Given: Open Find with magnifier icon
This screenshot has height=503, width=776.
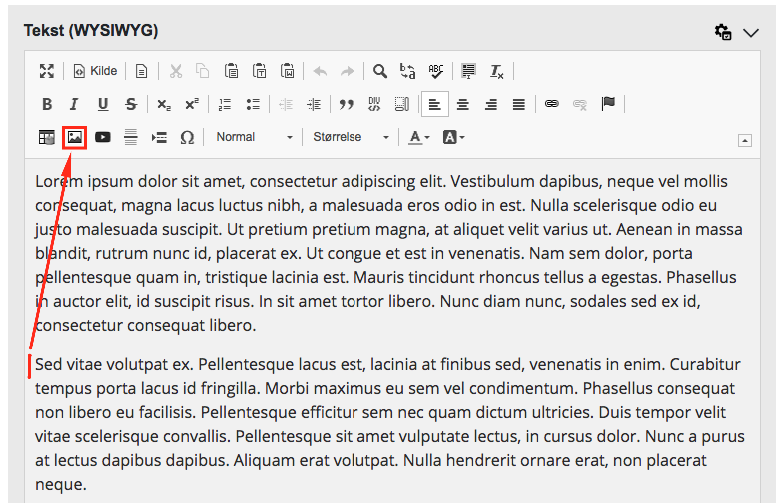Looking at the screenshot, I should [x=380, y=71].
